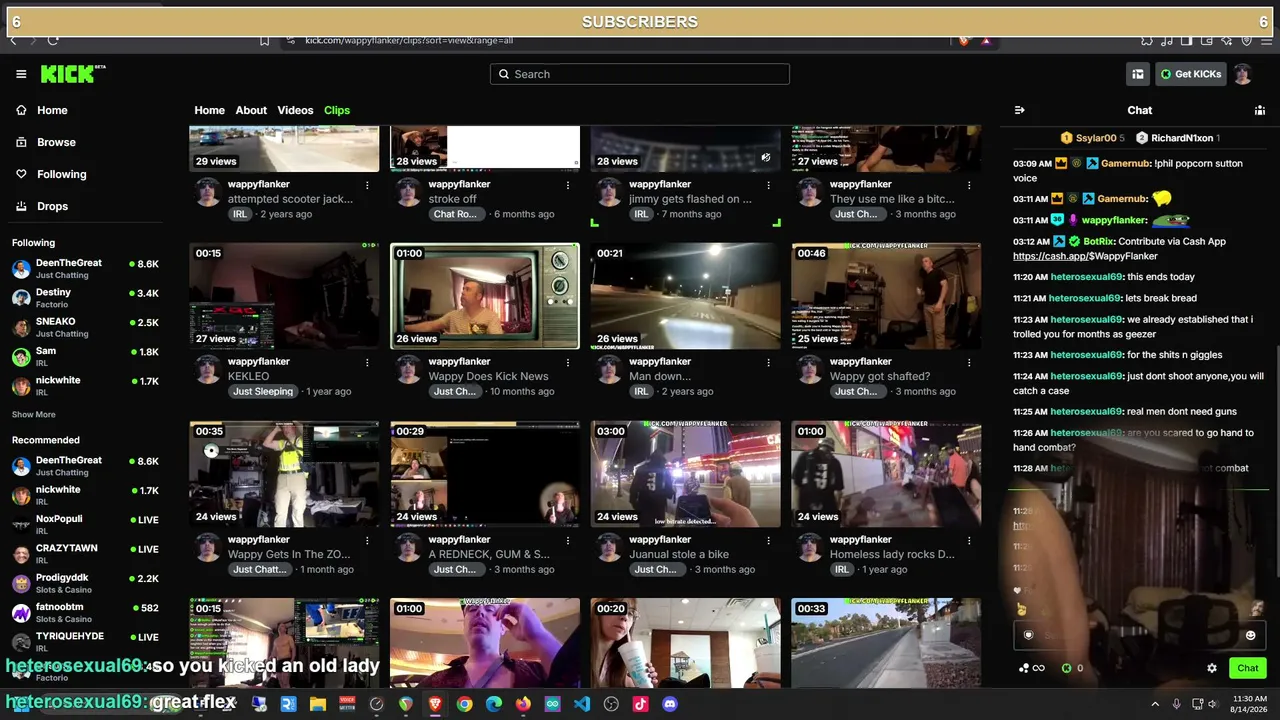Open Firefox from the taskbar

coord(523,704)
